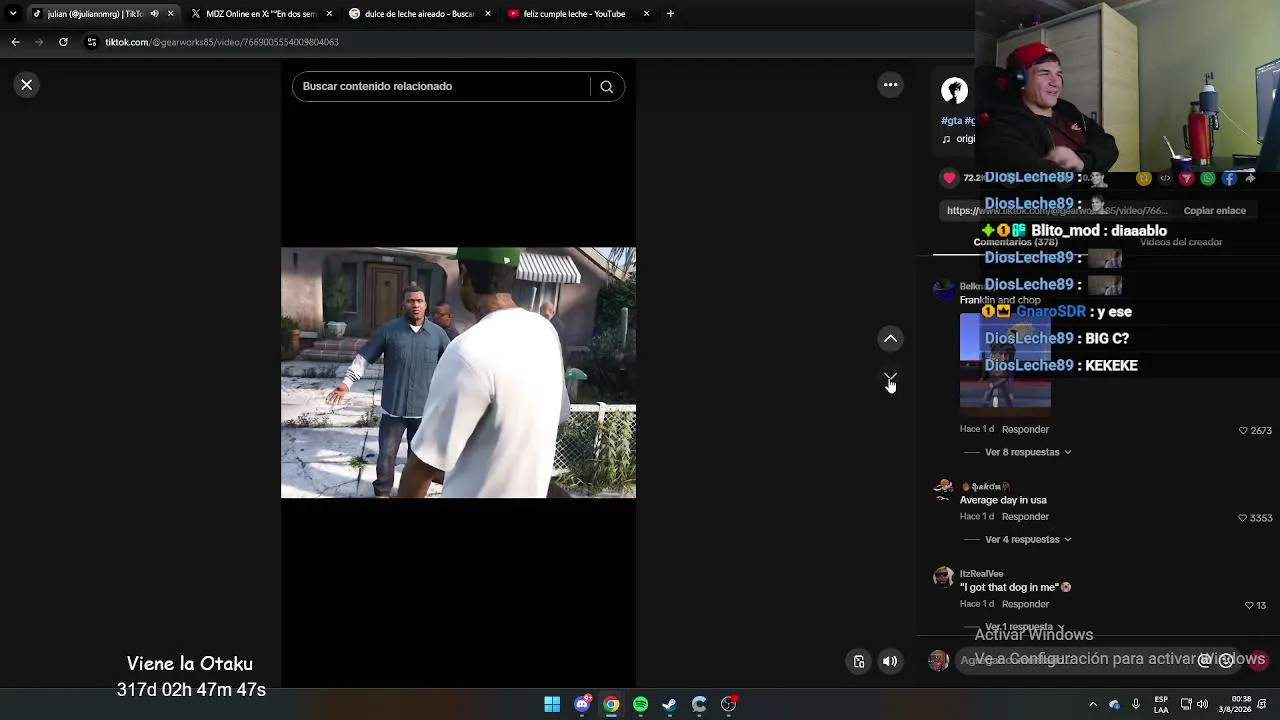Click the microphone tray icon

click(1135, 704)
